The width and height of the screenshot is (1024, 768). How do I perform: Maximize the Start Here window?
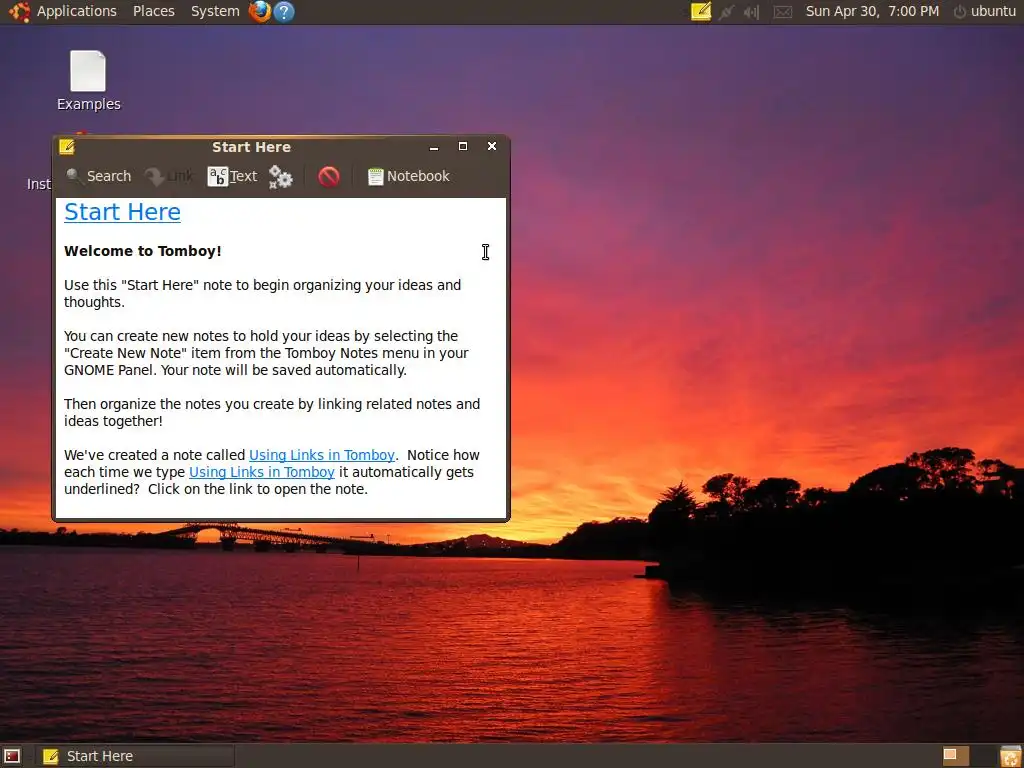point(463,146)
